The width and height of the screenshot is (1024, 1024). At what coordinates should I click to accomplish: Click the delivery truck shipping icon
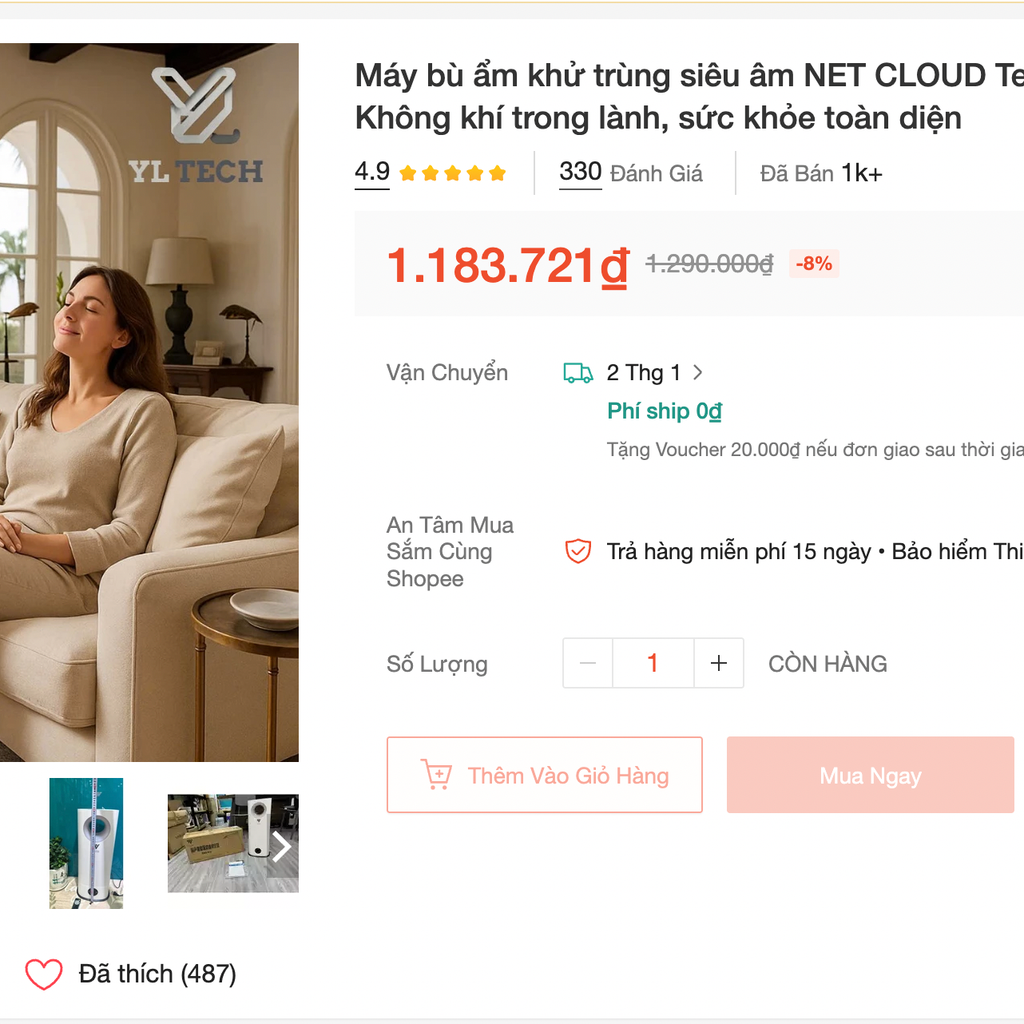click(578, 373)
